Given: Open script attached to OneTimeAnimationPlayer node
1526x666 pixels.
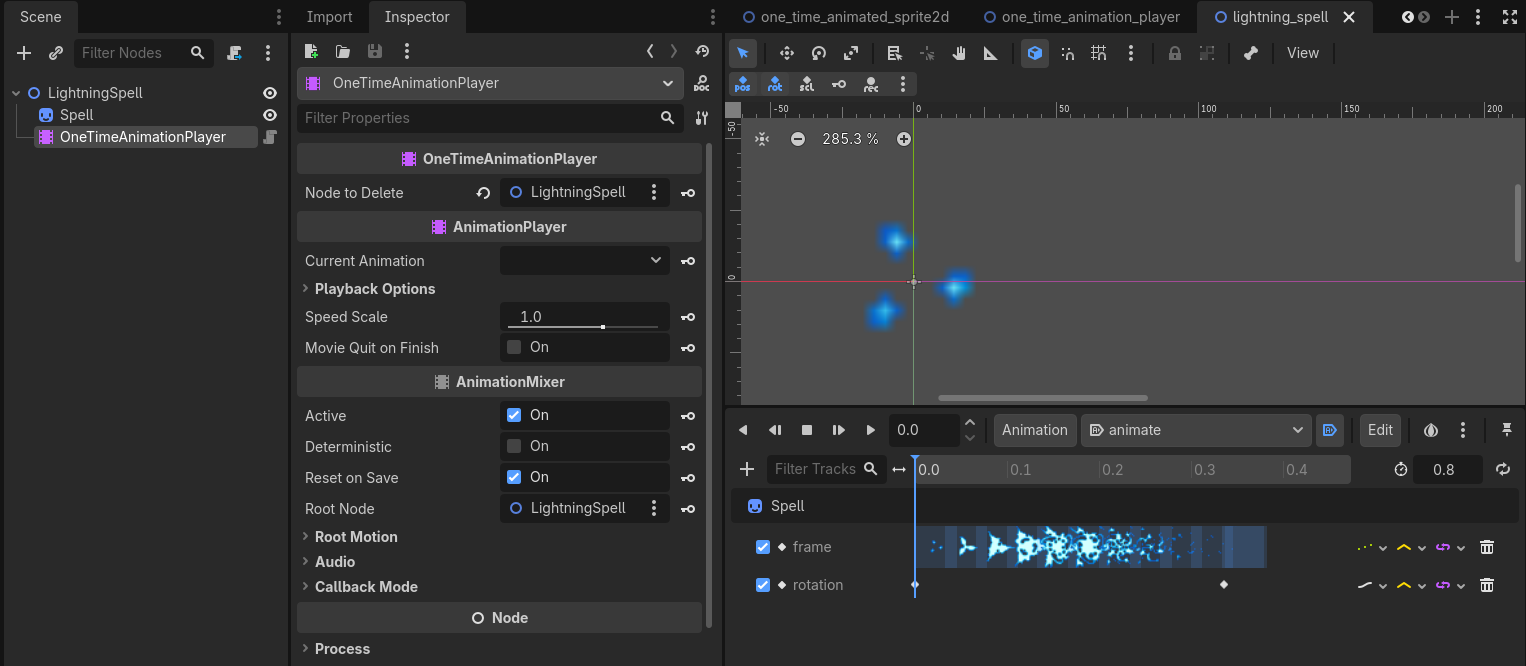Looking at the screenshot, I should click(x=270, y=137).
